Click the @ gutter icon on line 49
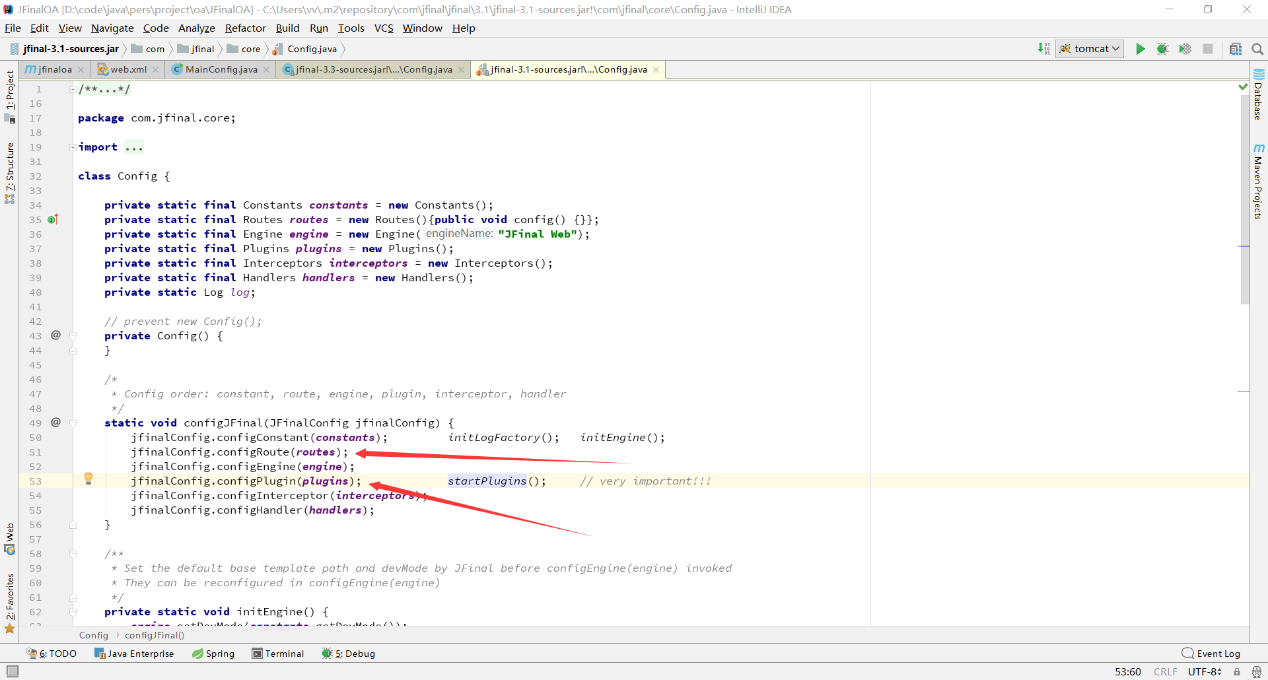Image resolution: width=1268 pixels, height=680 pixels. (56, 422)
